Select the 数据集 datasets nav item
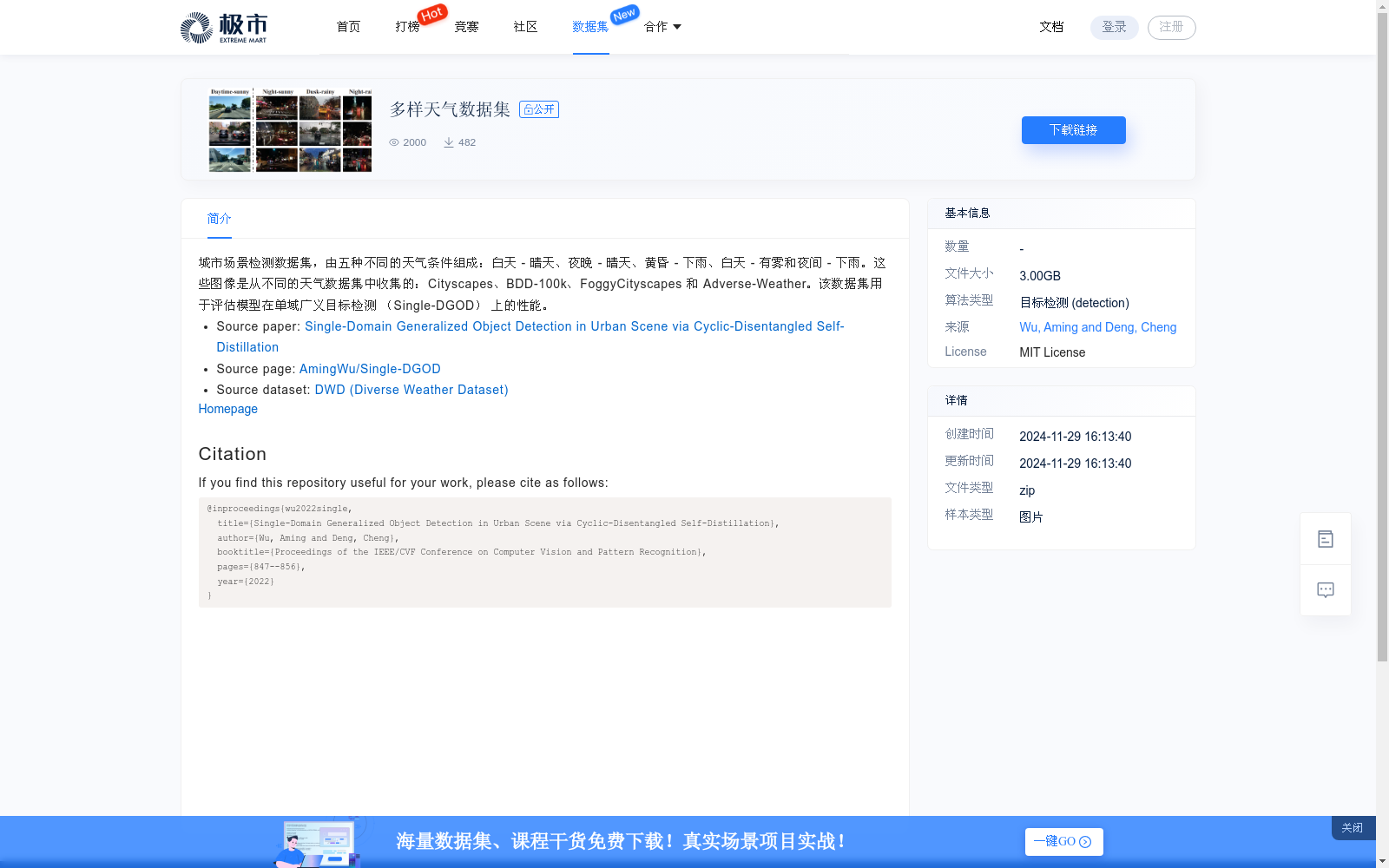1389x868 pixels. [590, 27]
